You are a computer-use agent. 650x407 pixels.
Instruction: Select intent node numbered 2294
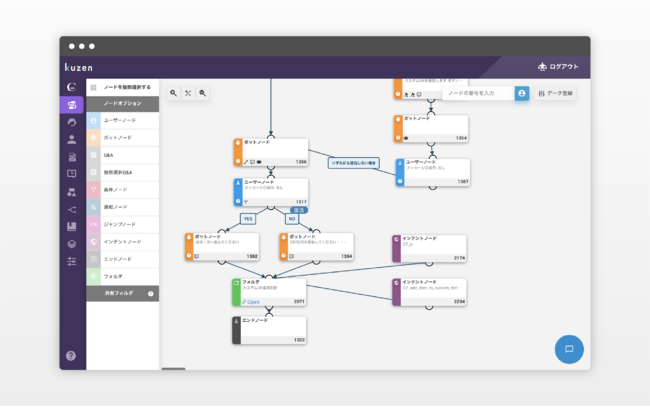pyautogui.click(x=429, y=292)
